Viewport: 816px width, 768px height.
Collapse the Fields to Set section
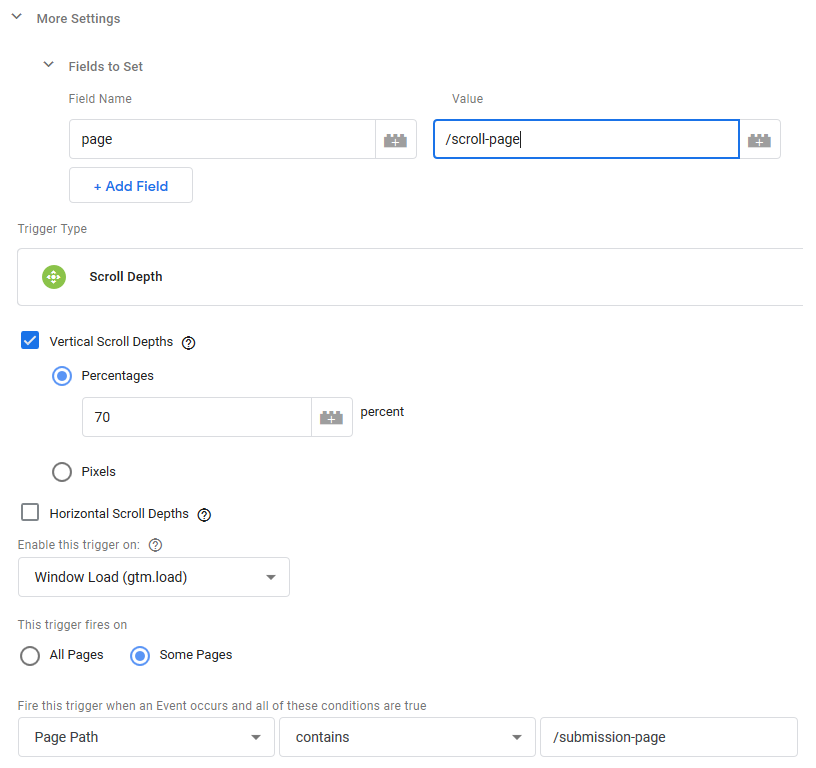point(48,65)
